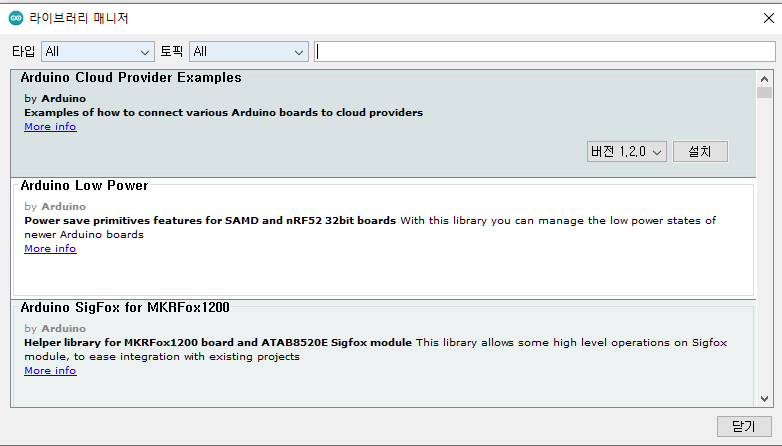The width and height of the screenshot is (782, 446).
Task: Open More info link for Arduino SigFox
Action: [50, 371]
